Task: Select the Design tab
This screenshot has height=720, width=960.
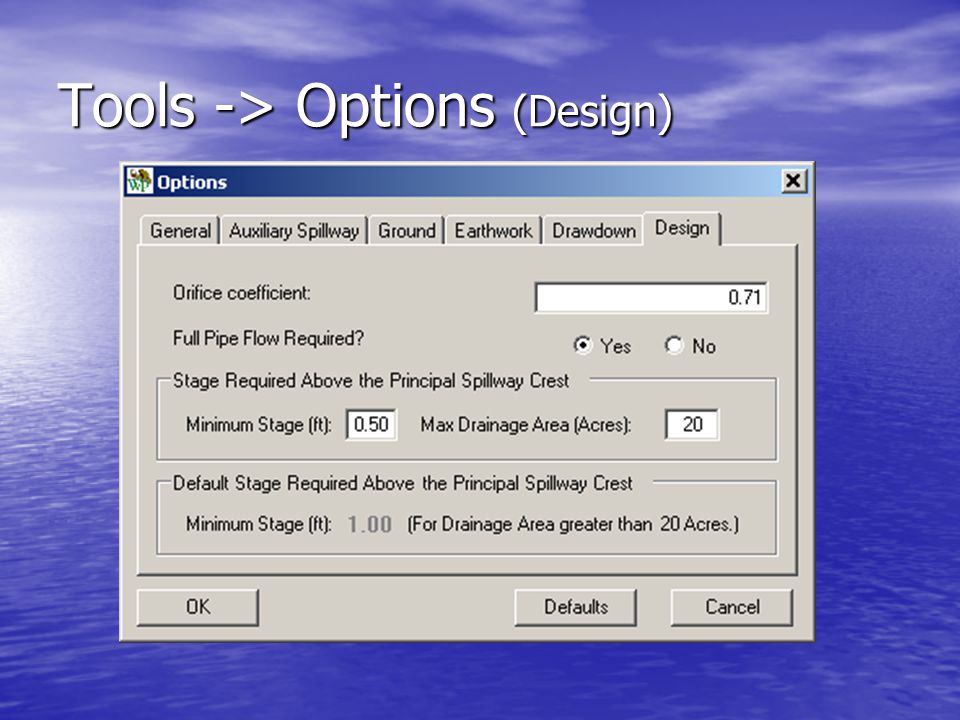Action: pos(682,228)
